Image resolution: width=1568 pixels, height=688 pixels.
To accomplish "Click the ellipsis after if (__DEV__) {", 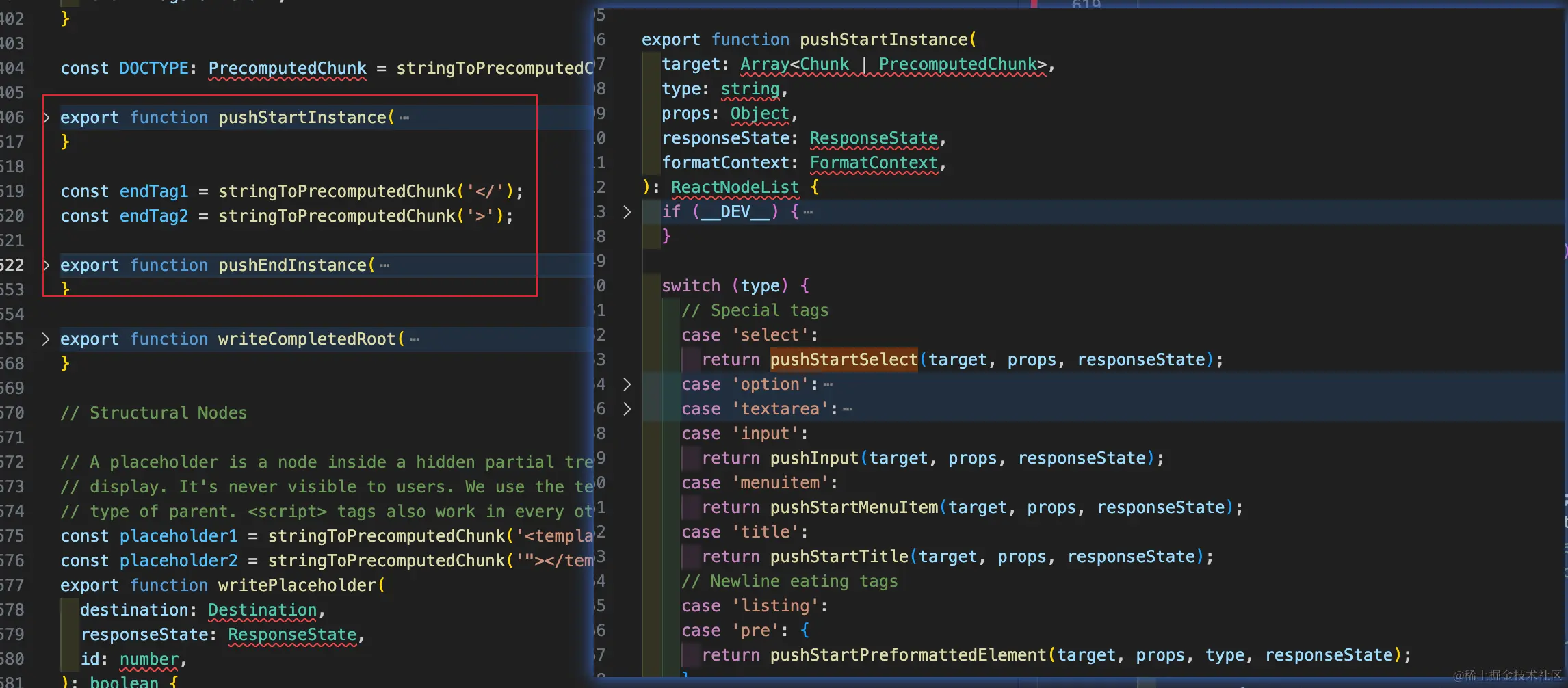I will coord(808,213).
